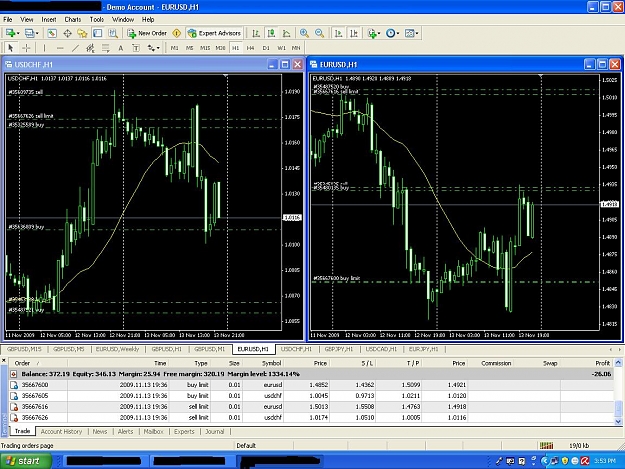Switch timeframe to W1
This screenshot has width=625, height=469.
pyautogui.click(x=281, y=48)
